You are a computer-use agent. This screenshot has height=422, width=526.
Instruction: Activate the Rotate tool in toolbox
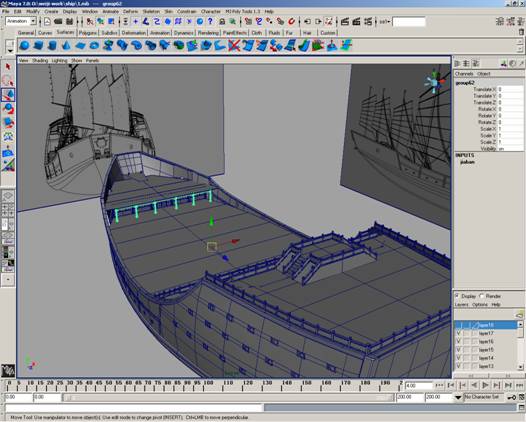coord(8,109)
